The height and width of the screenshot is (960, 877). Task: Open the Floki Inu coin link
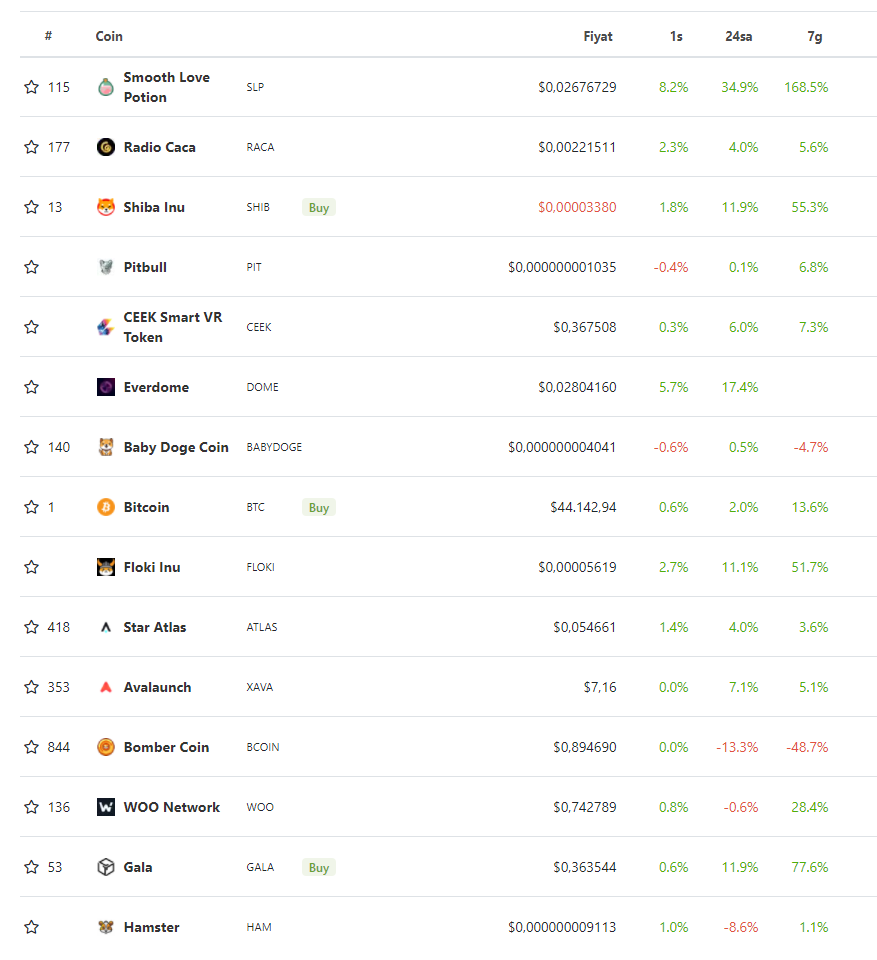click(152, 567)
